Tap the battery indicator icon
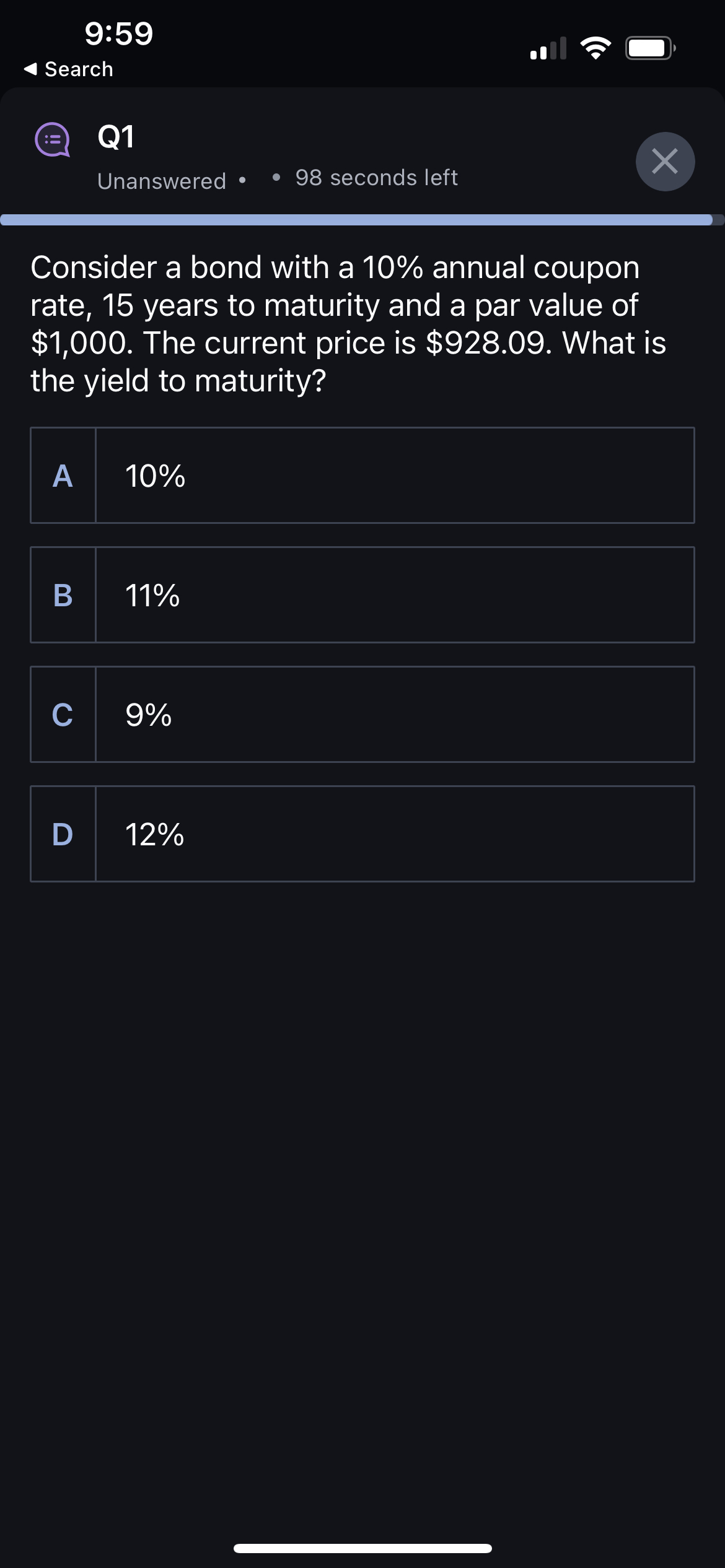The height and width of the screenshot is (1568, 725). [650, 48]
